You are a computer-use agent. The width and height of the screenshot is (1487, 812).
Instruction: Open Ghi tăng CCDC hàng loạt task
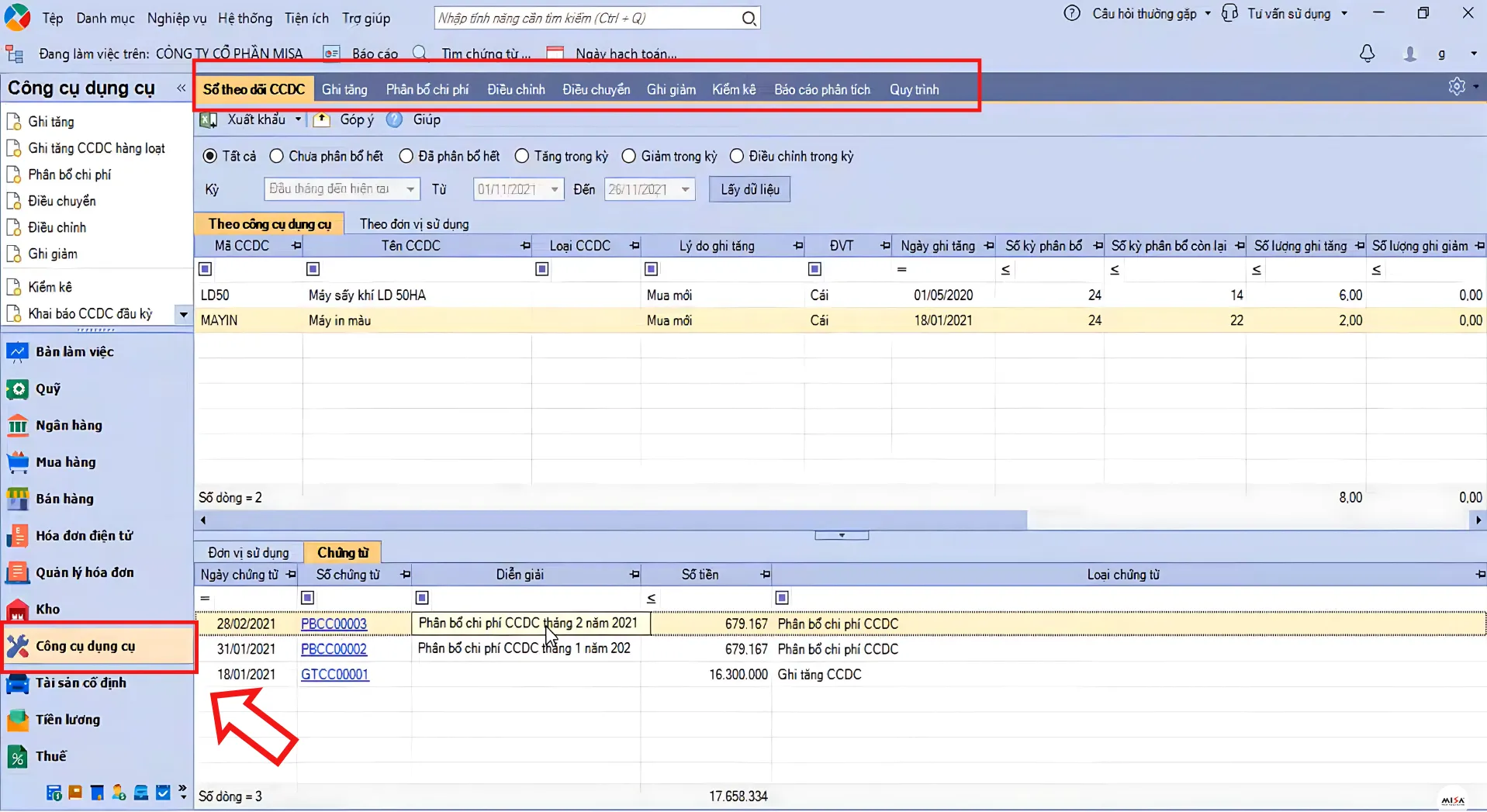96,148
